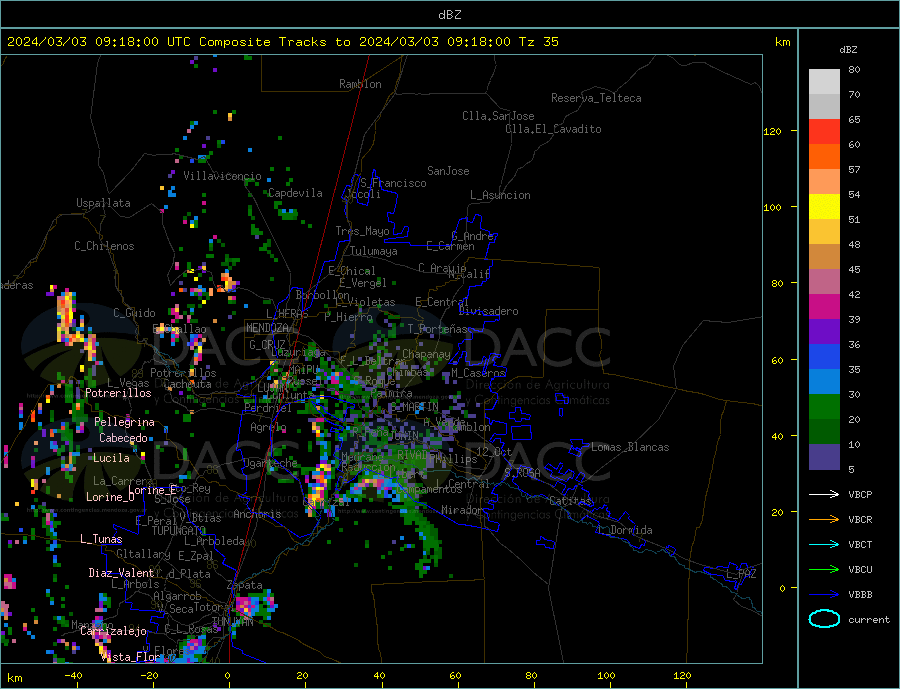Click the 'Composite Tracks to' header text
Image resolution: width=900 pixels, height=689 pixels.
[x=274, y=42]
